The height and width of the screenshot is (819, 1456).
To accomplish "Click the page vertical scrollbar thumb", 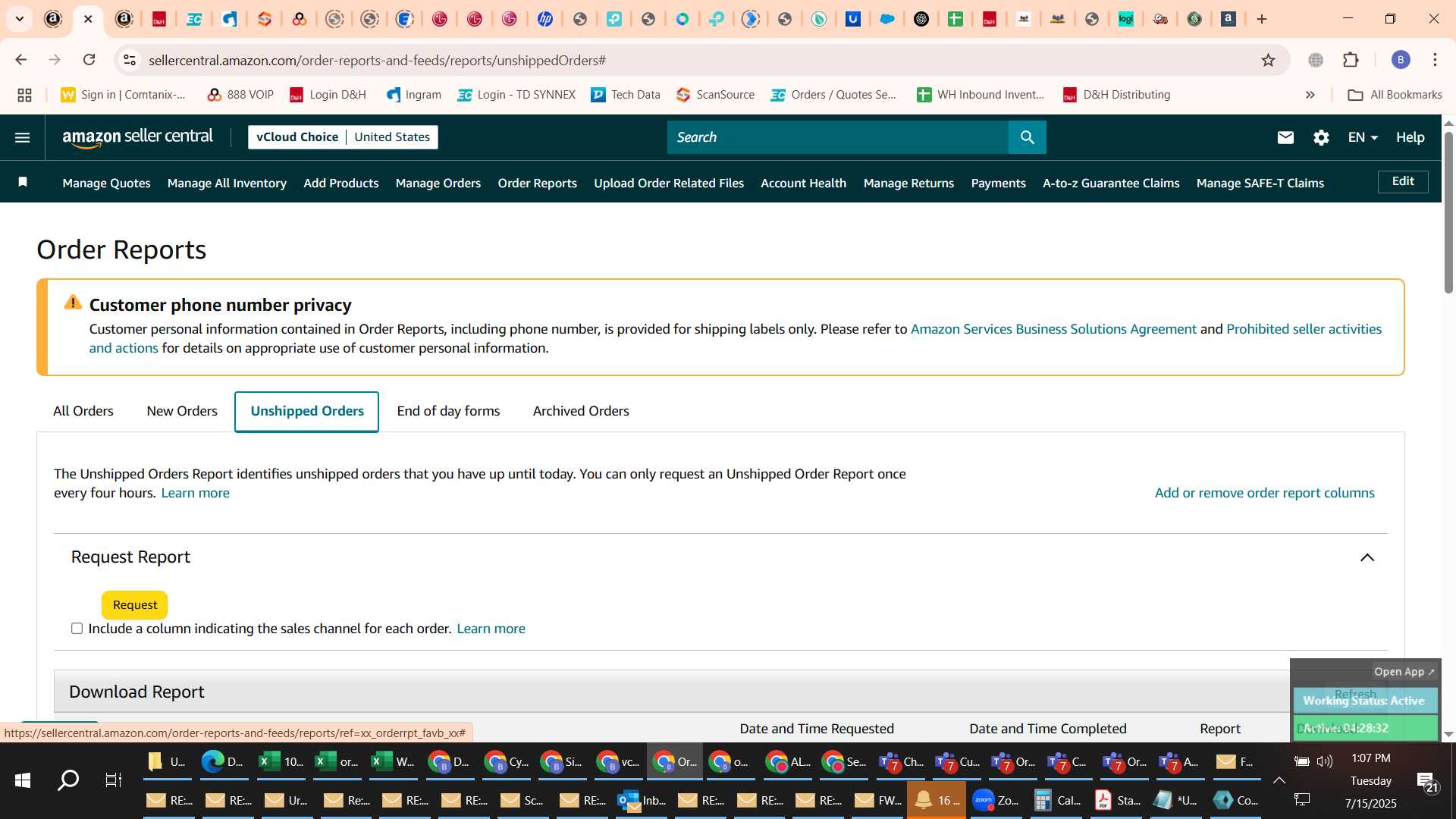I will click(x=1448, y=212).
